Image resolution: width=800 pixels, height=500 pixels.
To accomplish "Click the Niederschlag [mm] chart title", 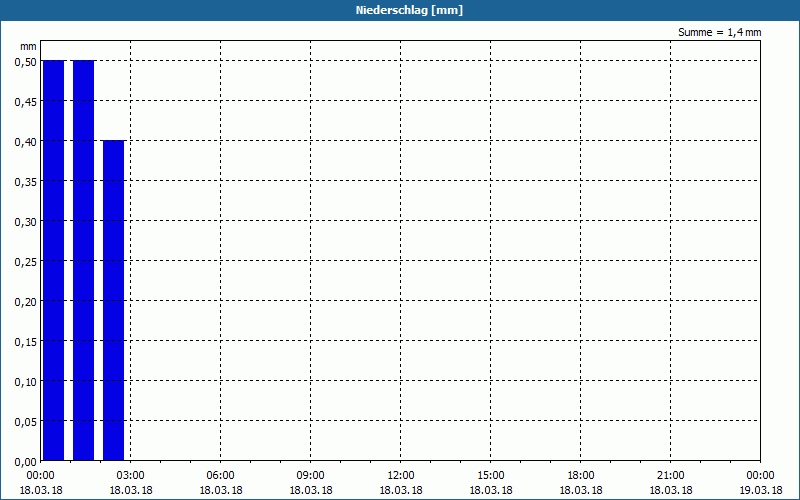I will [409, 10].
